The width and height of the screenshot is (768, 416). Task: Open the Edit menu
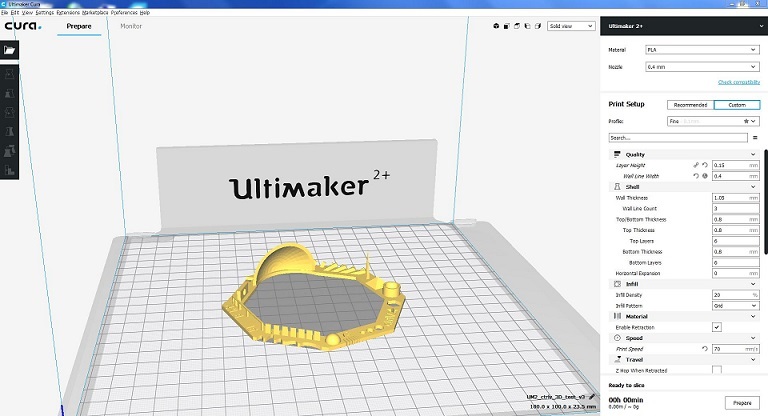pos(15,12)
